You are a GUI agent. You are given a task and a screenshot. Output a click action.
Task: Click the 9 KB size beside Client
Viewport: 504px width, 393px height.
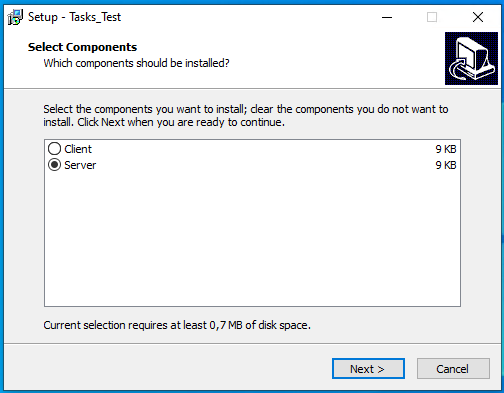coord(446,149)
